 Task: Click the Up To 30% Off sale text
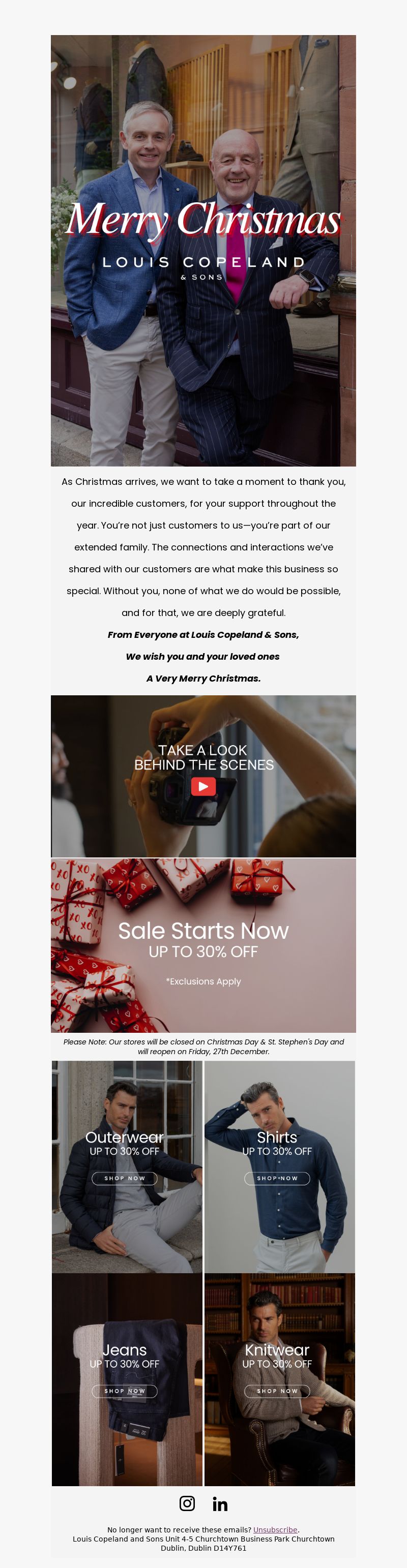(203, 951)
